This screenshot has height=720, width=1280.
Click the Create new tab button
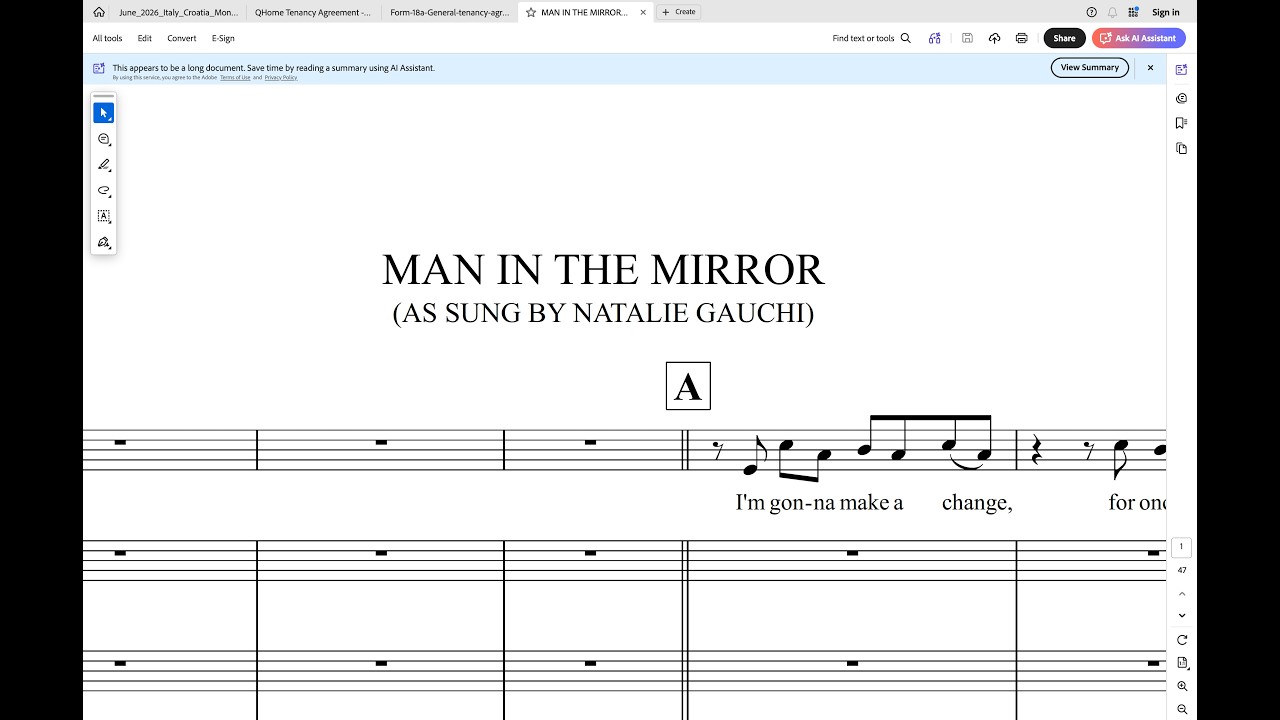tap(679, 12)
